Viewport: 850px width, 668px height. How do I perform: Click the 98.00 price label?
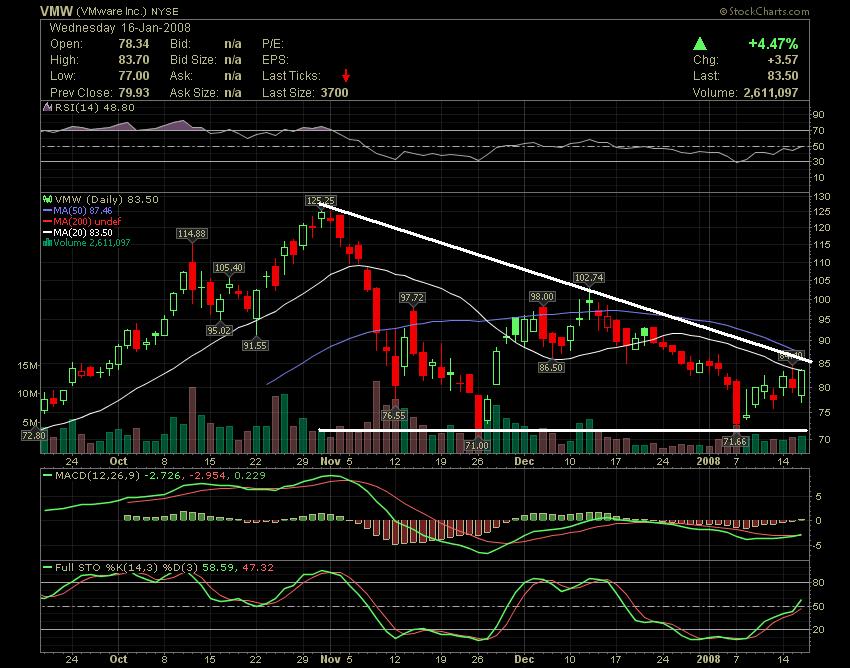coord(542,297)
